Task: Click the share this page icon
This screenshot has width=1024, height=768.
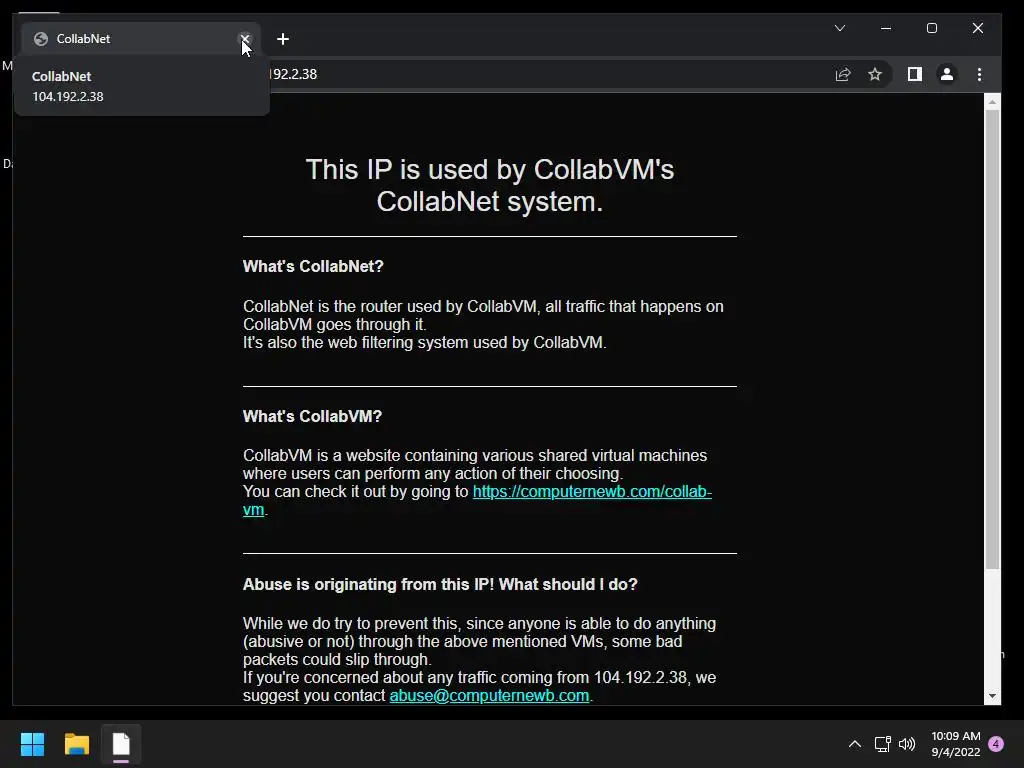Action: (843, 74)
